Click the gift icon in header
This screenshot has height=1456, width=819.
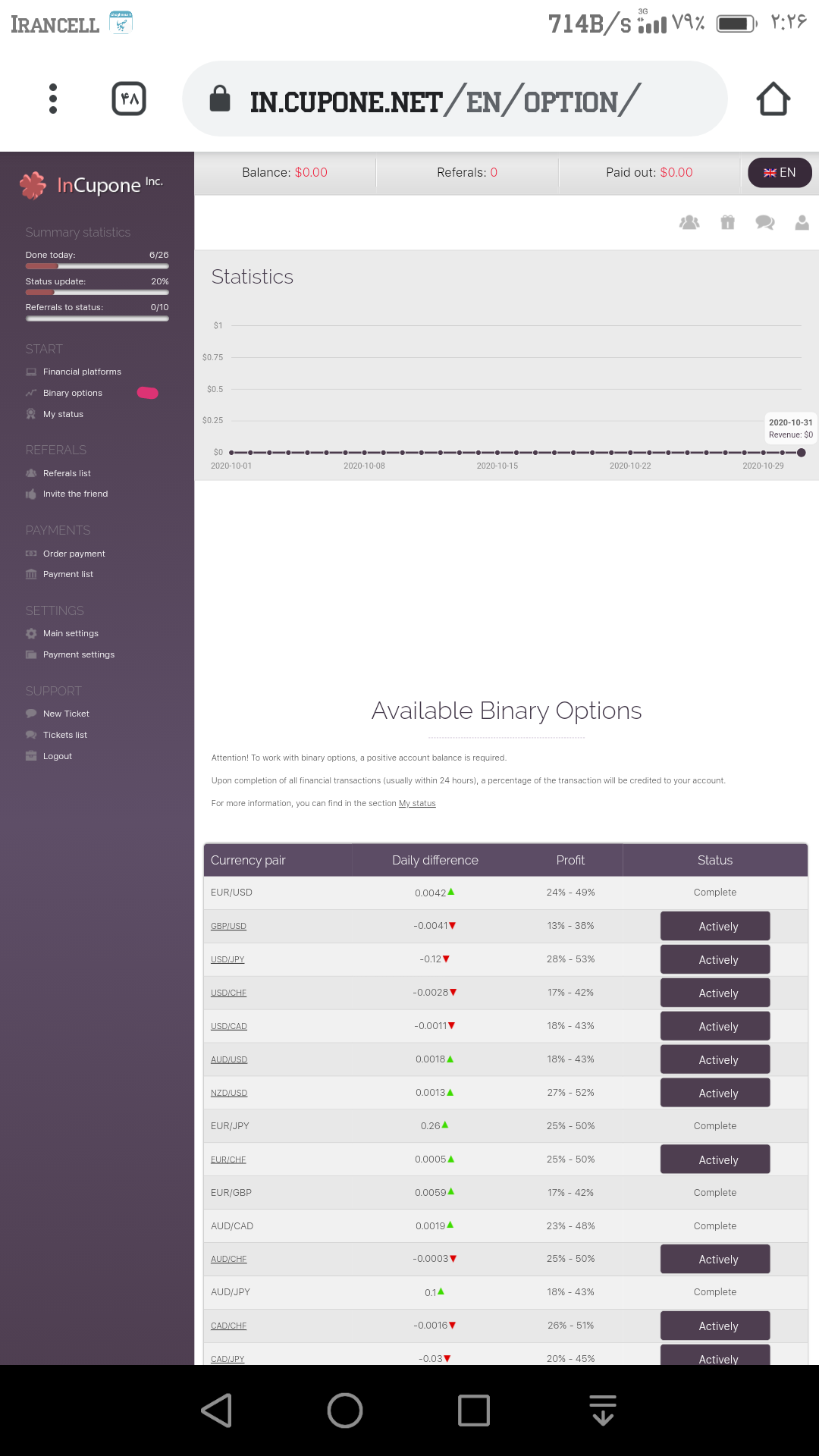(727, 222)
